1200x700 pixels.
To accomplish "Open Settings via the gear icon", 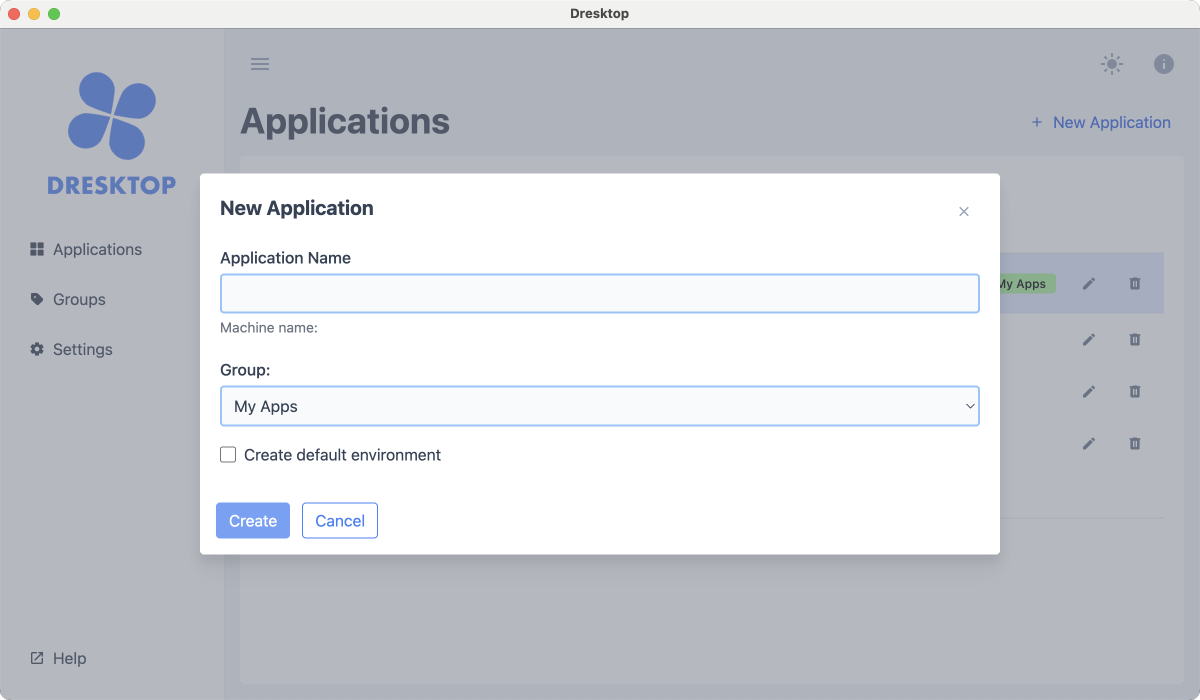I will [x=36, y=349].
